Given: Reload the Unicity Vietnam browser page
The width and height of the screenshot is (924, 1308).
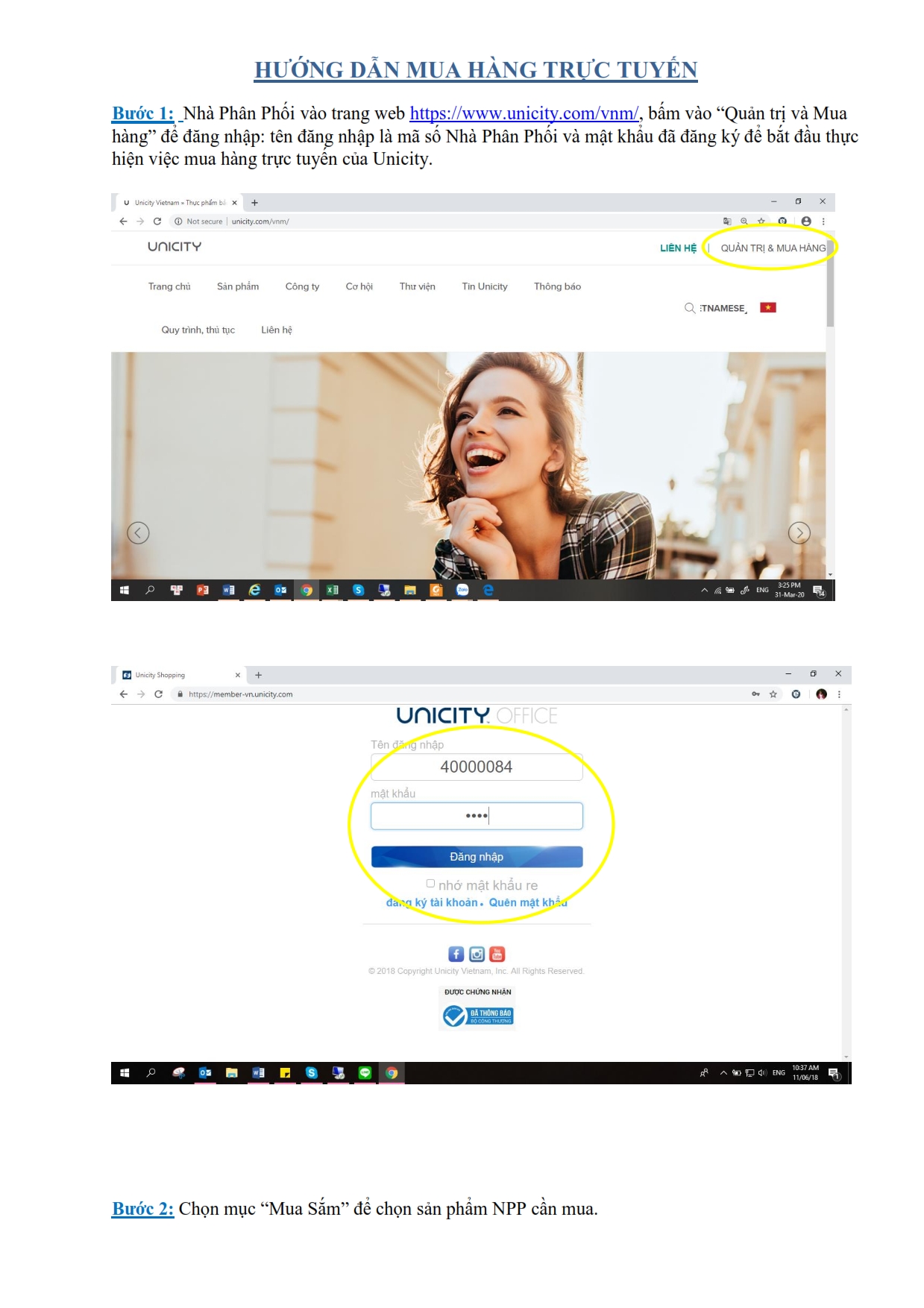Looking at the screenshot, I should point(157,221).
